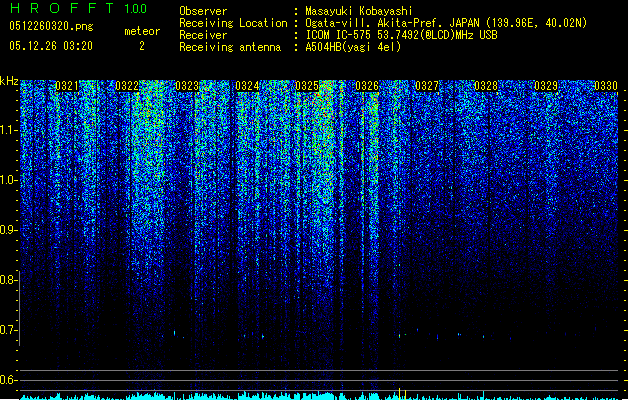Viewport: 629px width, 400px height.
Task: Click the Observer field label
Action: click(x=203, y=11)
